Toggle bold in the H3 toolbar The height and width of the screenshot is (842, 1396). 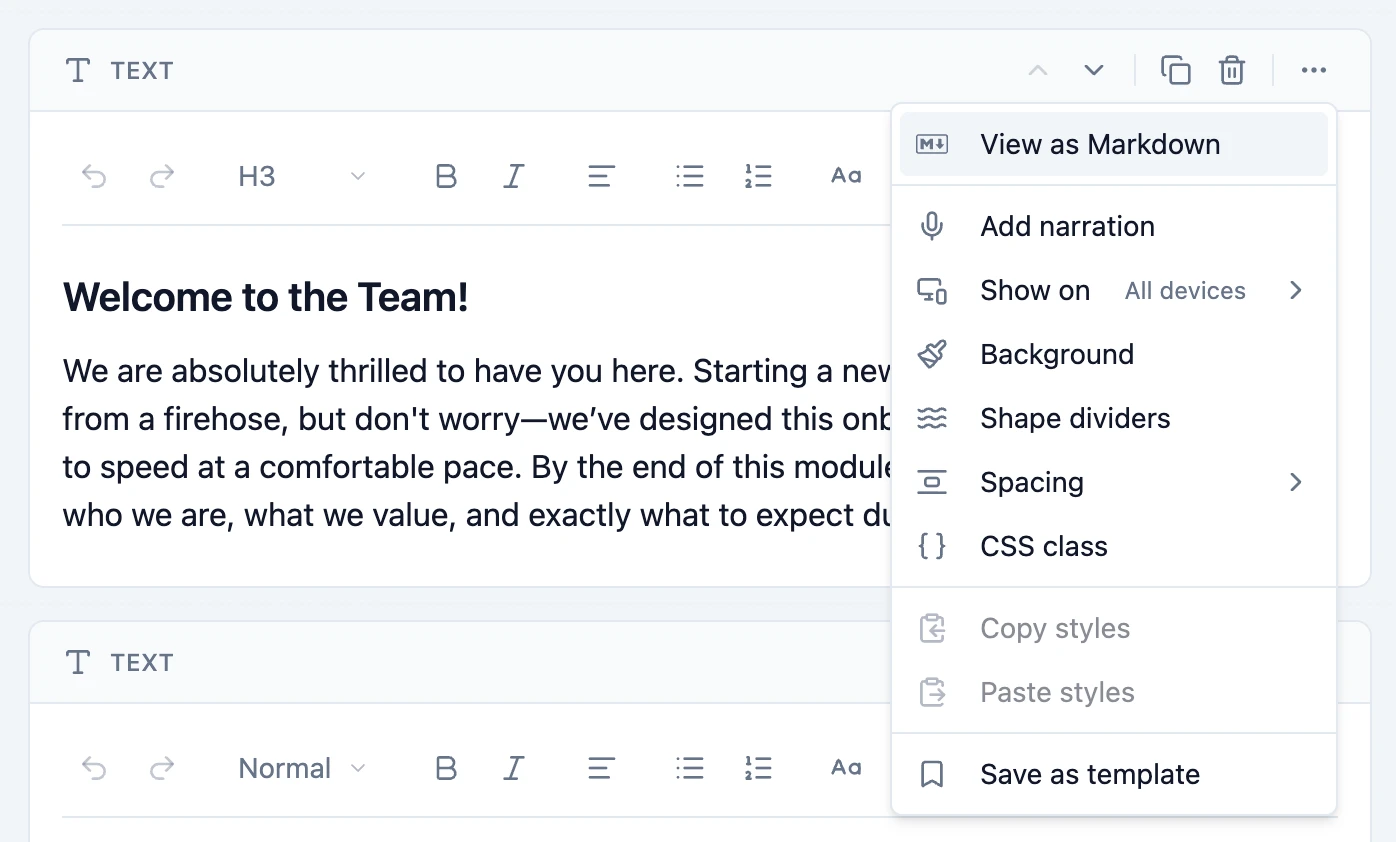click(x=446, y=177)
